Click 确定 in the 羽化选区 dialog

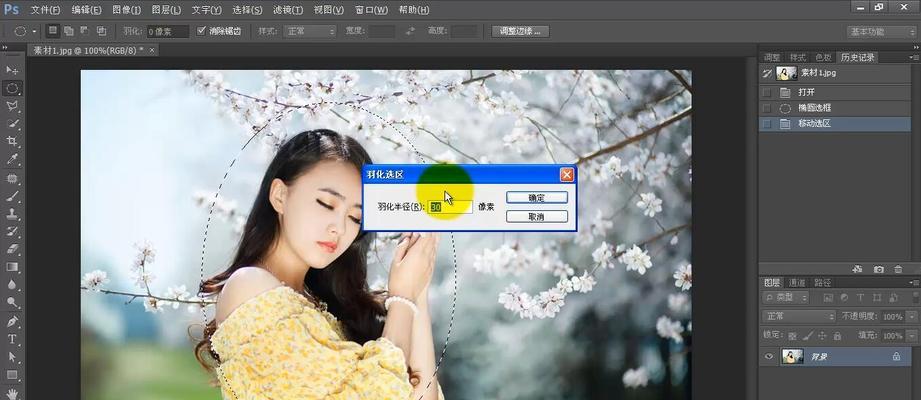pos(537,197)
